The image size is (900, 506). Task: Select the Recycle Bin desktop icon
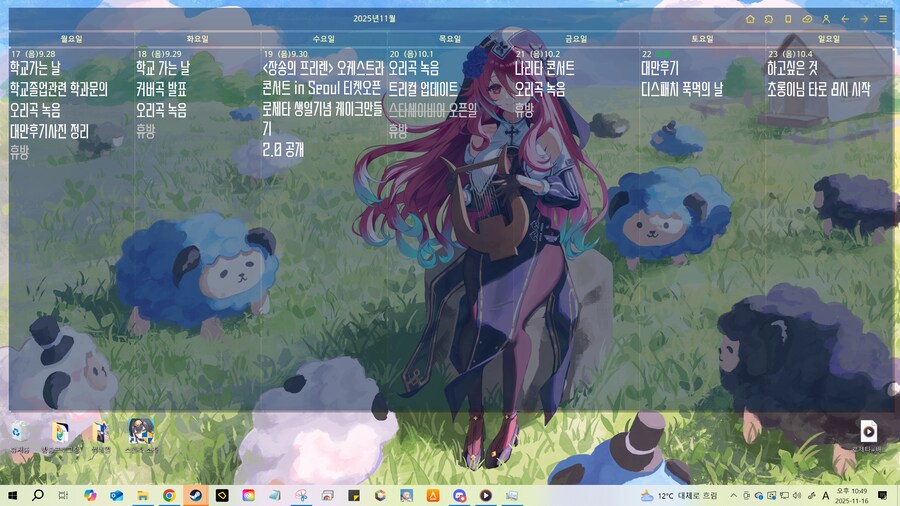(x=20, y=437)
